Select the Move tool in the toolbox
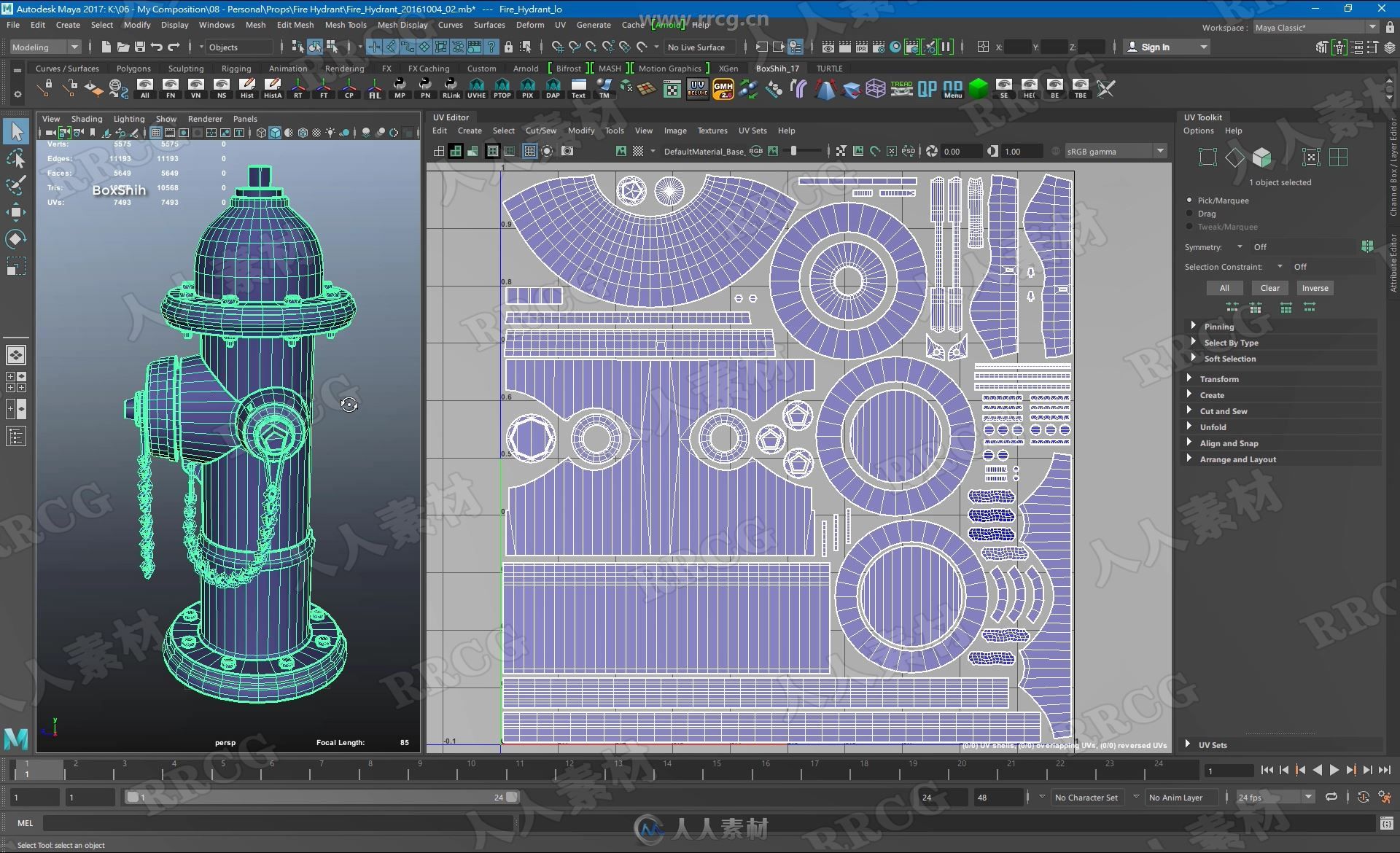 [16, 212]
